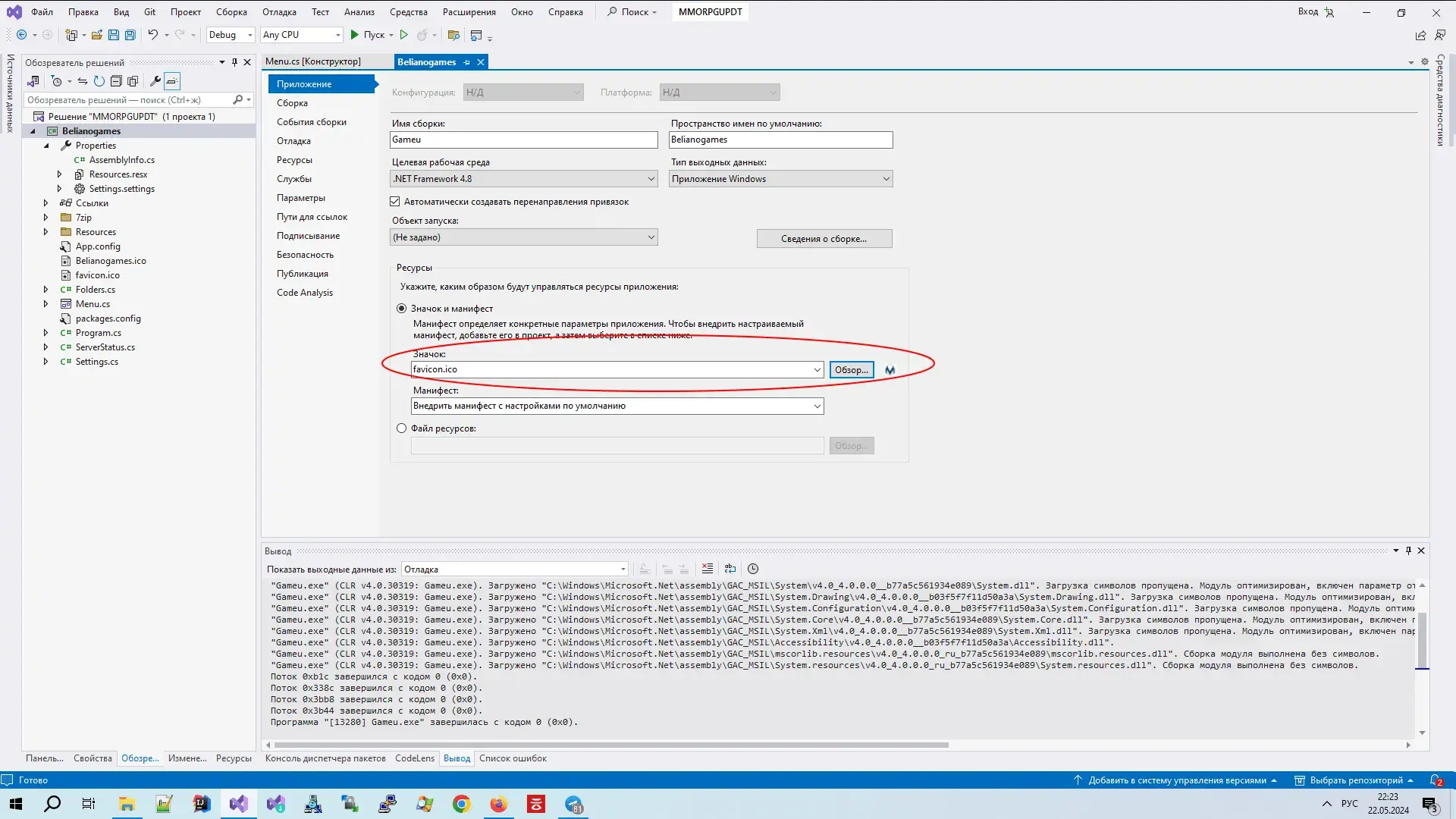Click the Live Share icon top right
Screen dimensions: 1456x819
coord(1420,35)
